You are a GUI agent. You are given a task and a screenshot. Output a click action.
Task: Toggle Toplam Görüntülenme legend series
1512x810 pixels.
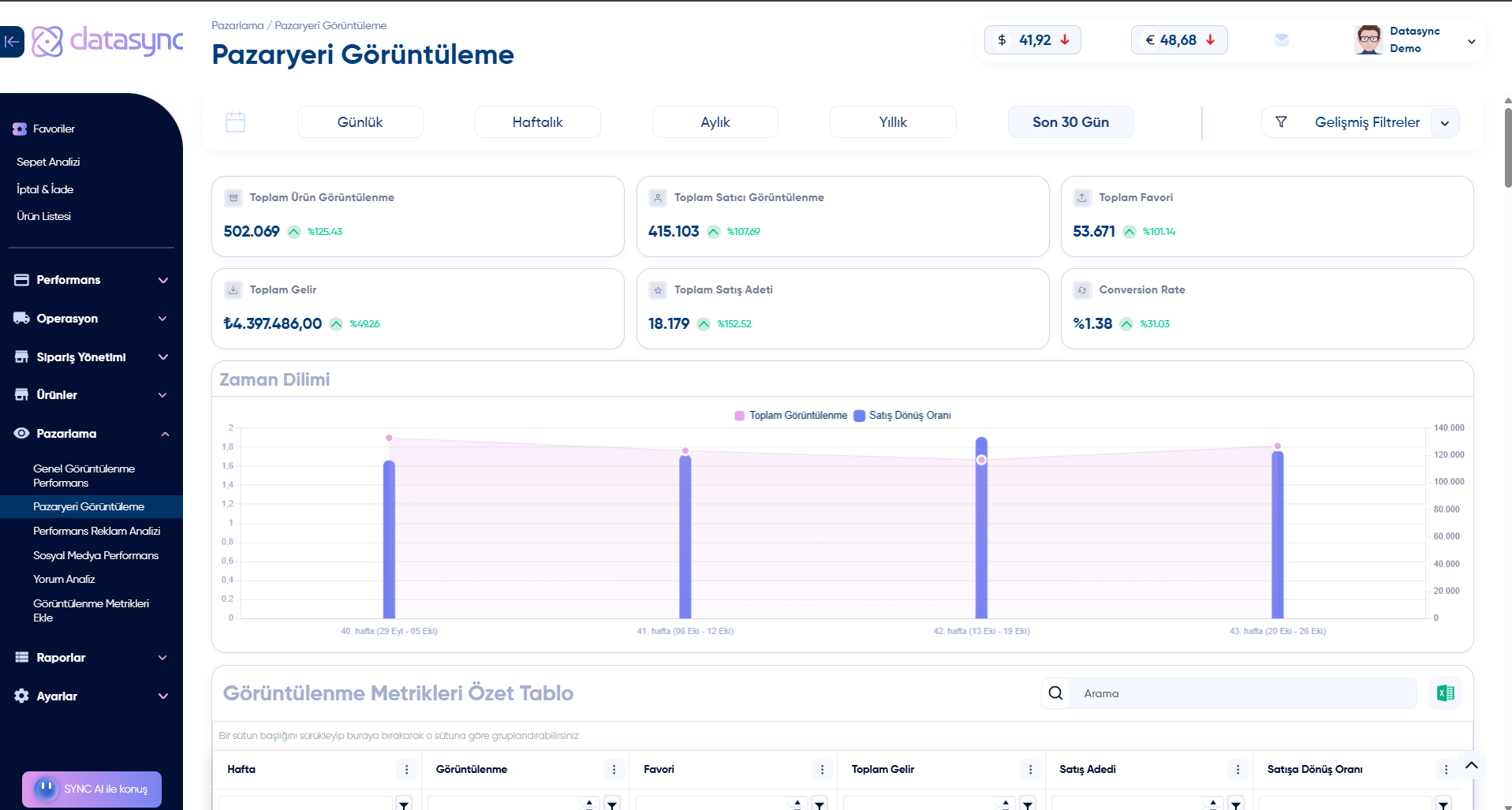point(791,416)
